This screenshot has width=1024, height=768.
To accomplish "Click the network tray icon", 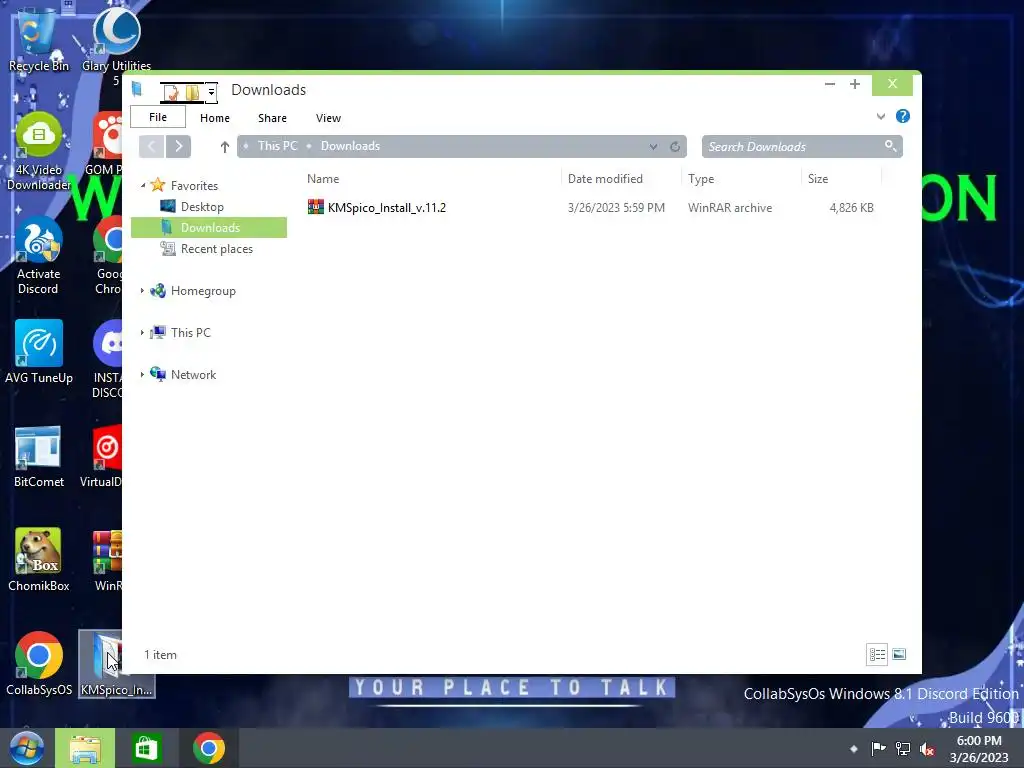I will pyautogui.click(x=903, y=748).
